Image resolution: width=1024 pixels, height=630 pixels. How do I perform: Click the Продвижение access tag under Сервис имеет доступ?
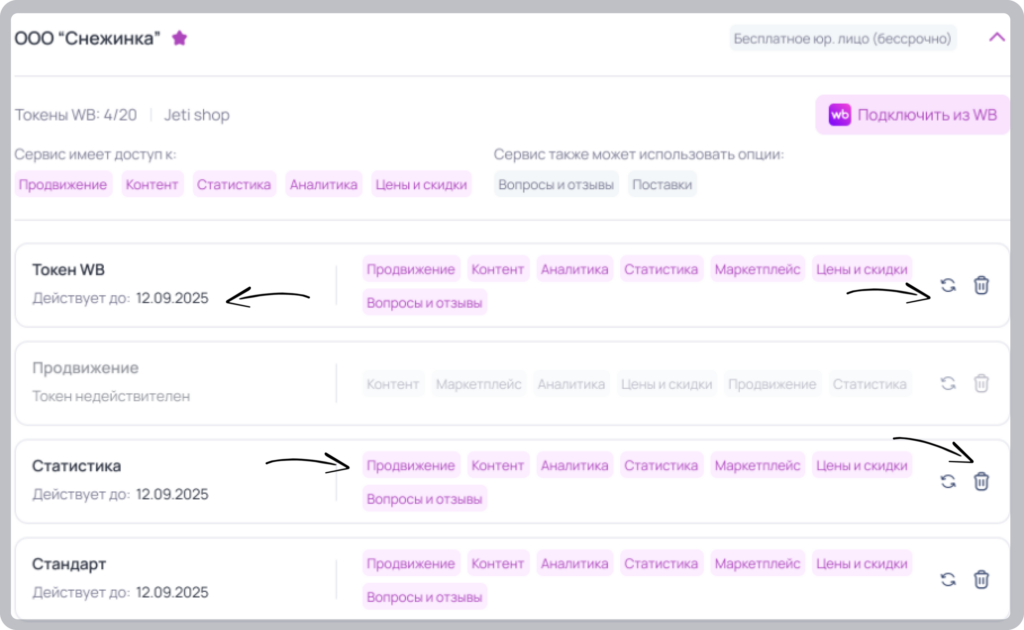click(63, 185)
